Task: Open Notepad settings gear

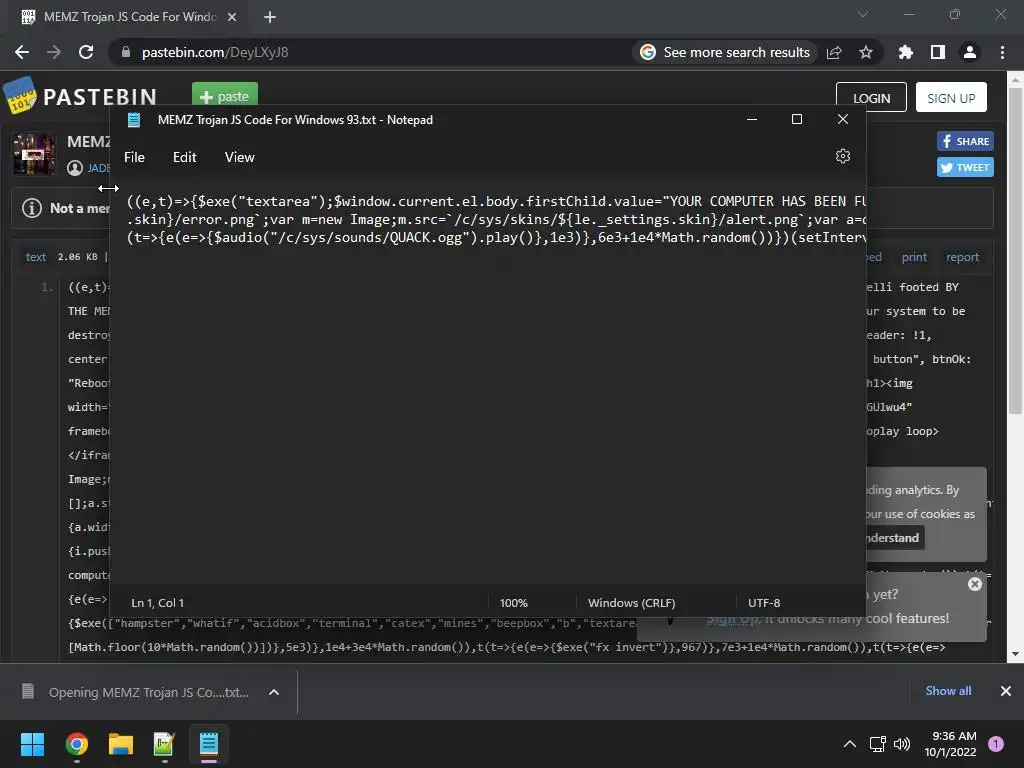Action: point(842,157)
